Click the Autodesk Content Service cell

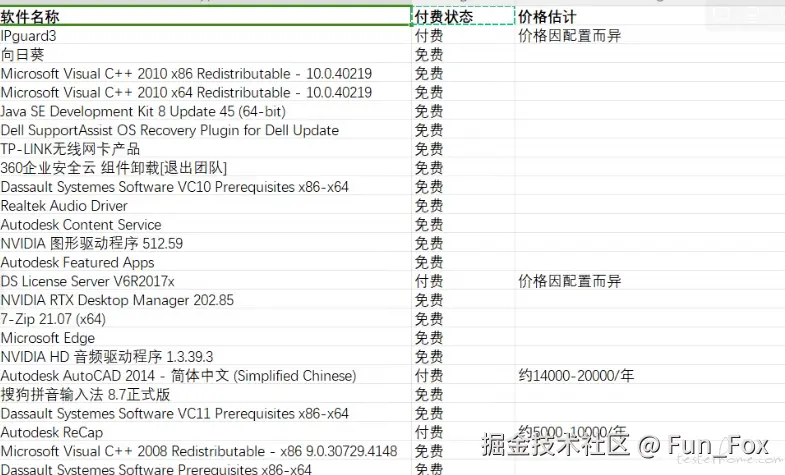(x=205, y=225)
